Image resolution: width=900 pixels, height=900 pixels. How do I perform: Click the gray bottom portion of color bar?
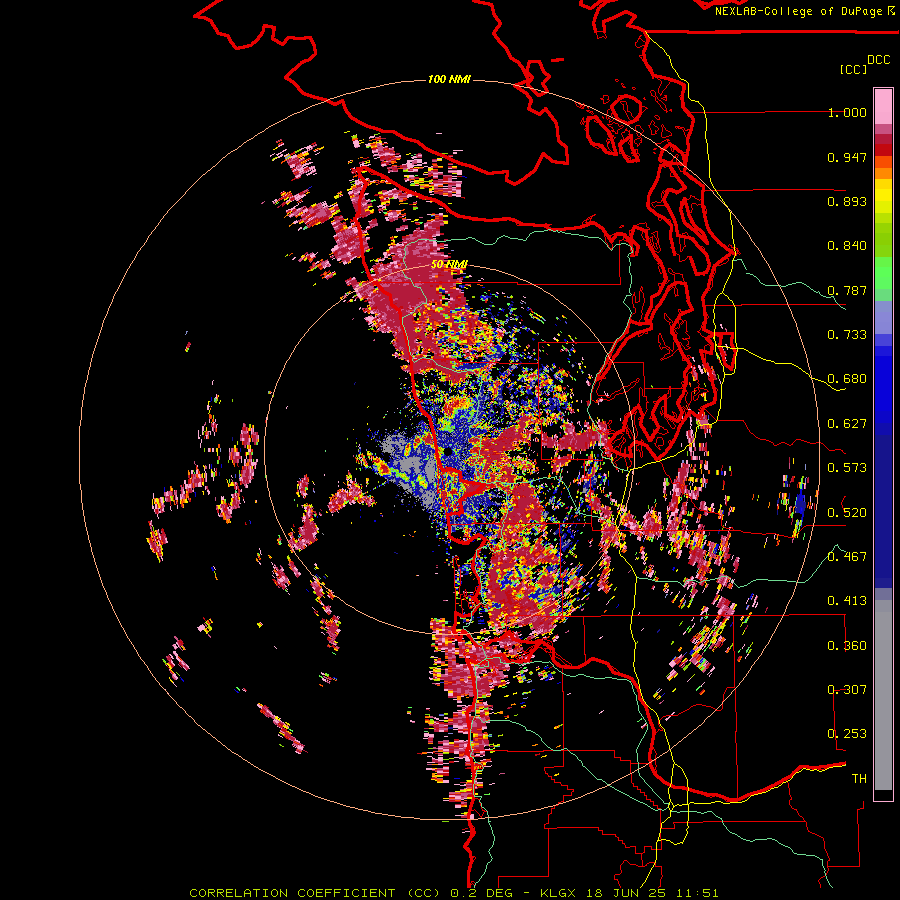tap(883, 695)
